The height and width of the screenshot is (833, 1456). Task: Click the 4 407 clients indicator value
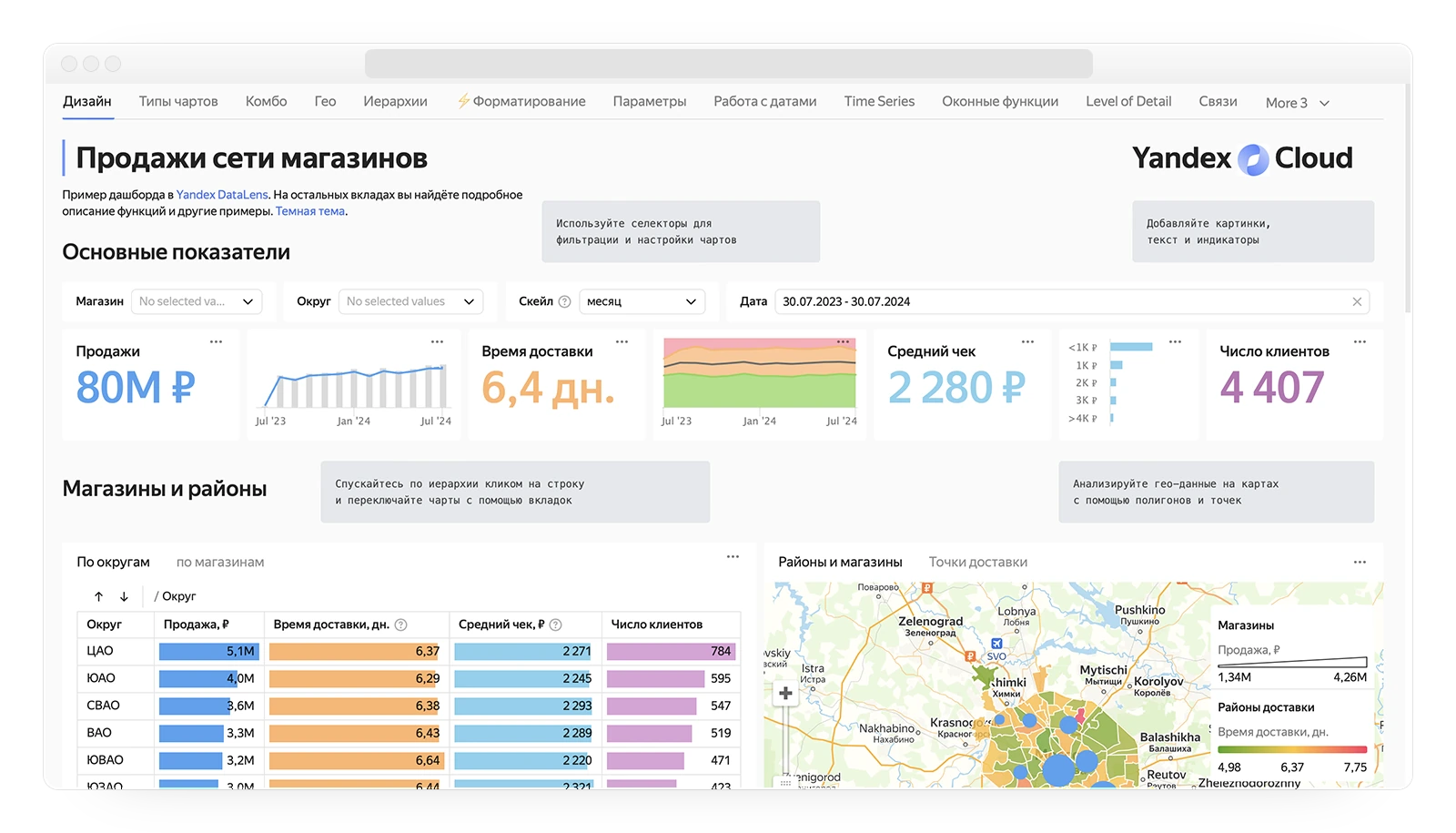(1272, 388)
